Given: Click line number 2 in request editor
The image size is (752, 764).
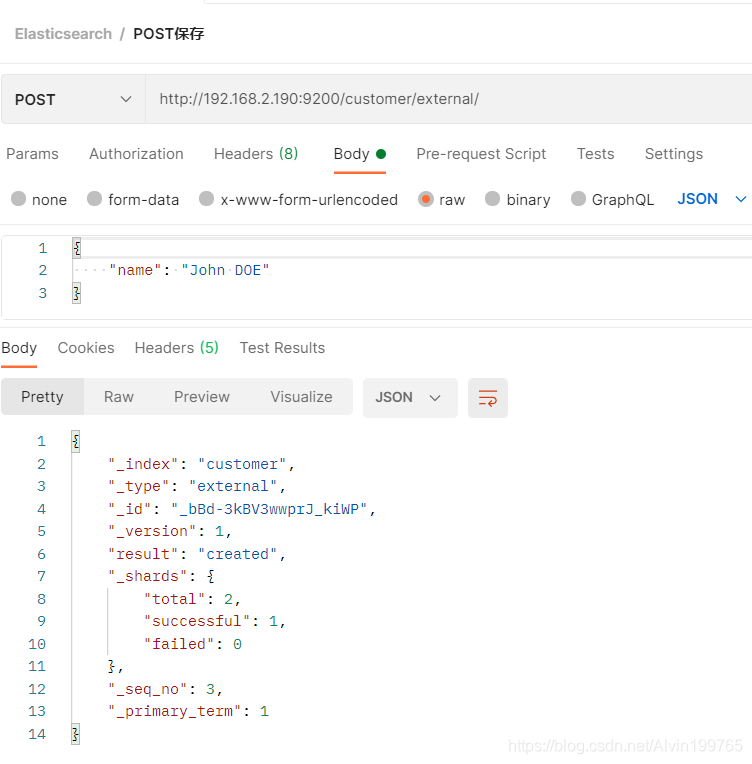Looking at the screenshot, I should (x=43, y=270).
